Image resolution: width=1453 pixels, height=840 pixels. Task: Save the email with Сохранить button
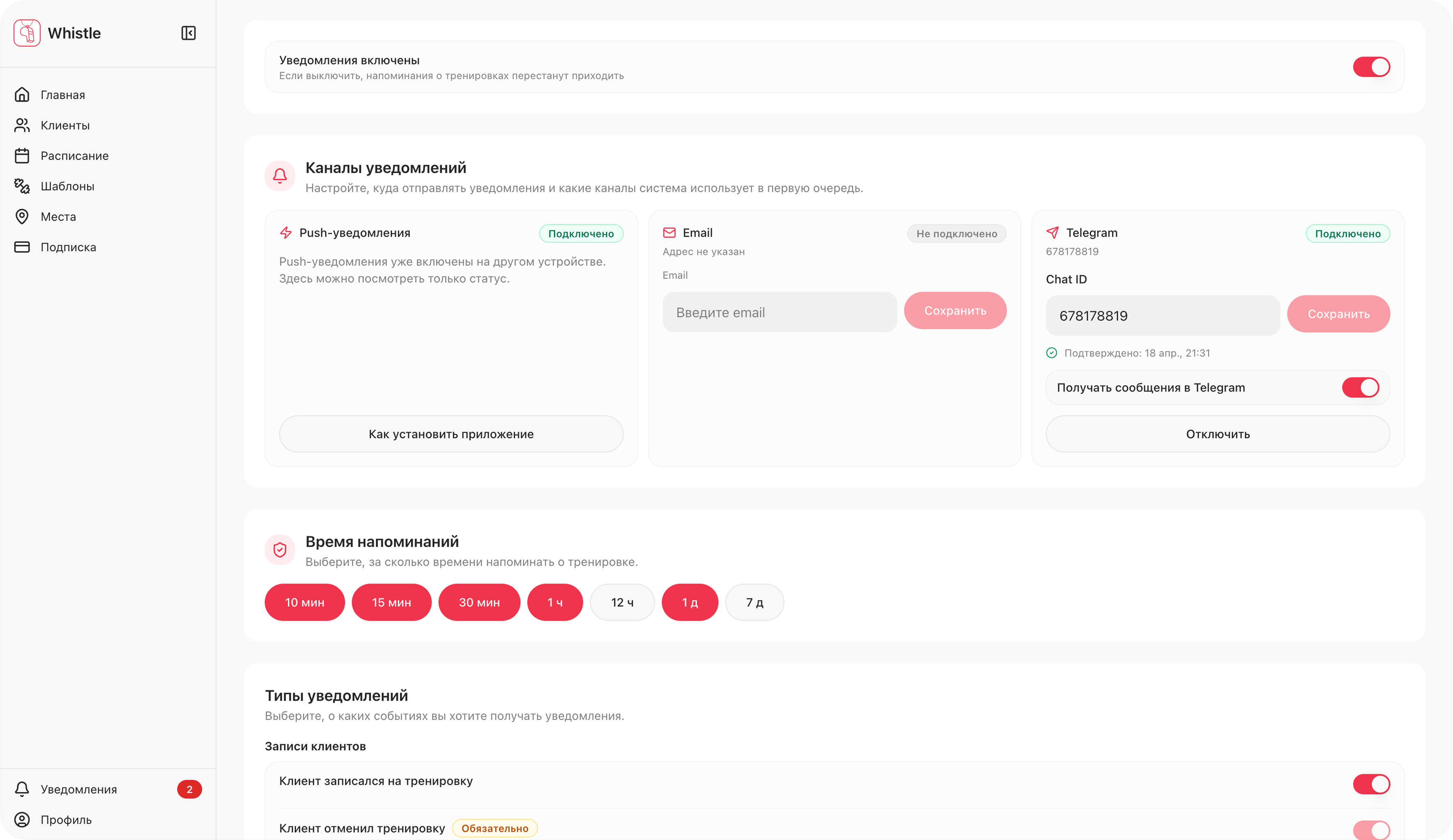click(955, 310)
